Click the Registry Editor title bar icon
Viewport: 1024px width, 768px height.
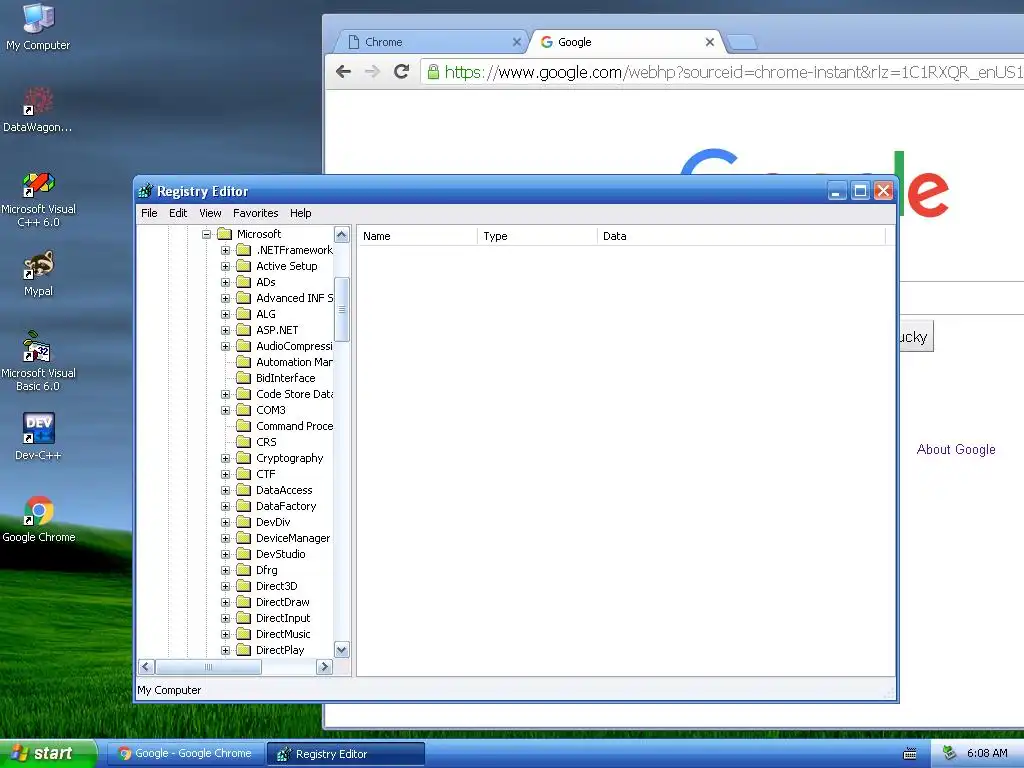click(146, 191)
